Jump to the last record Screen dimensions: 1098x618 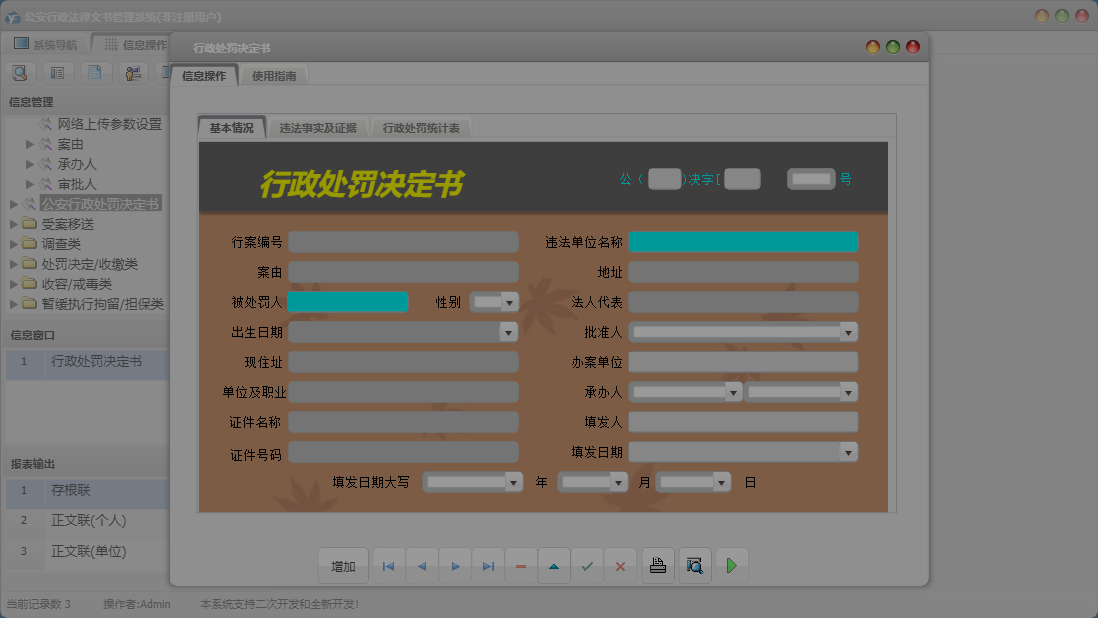pyautogui.click(x=488, y=566)
